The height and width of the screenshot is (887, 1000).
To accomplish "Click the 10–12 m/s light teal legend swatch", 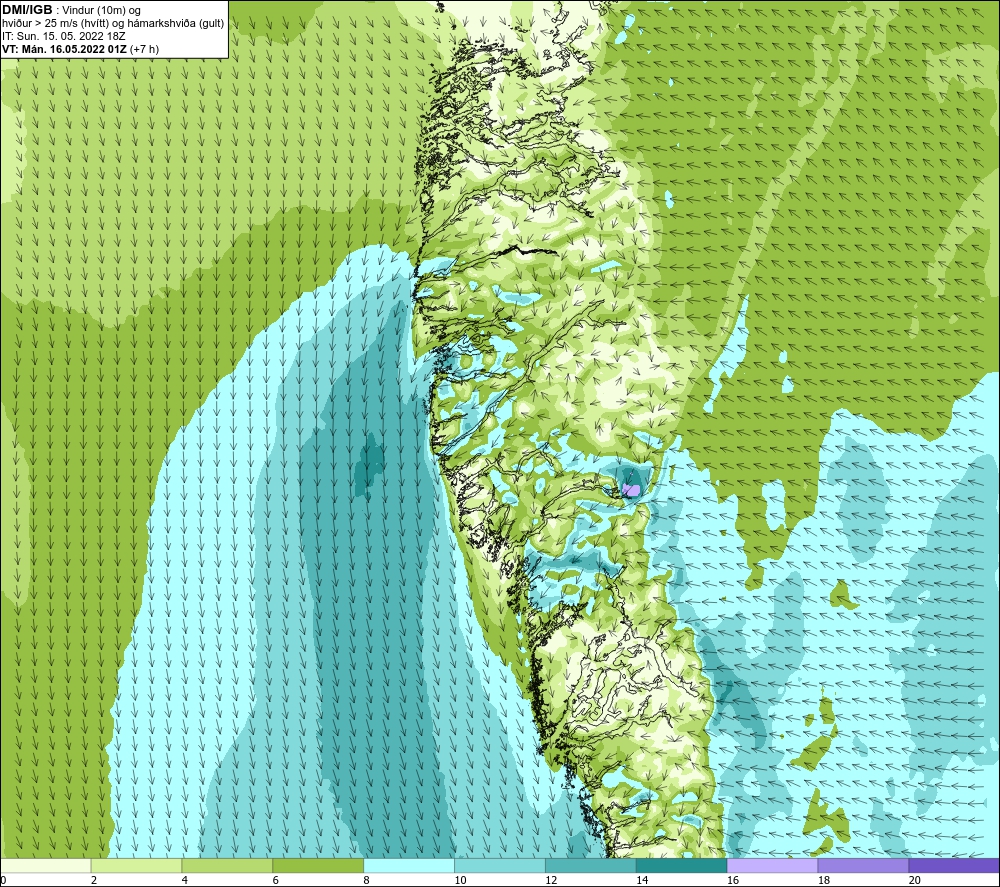I will point(499,865).
